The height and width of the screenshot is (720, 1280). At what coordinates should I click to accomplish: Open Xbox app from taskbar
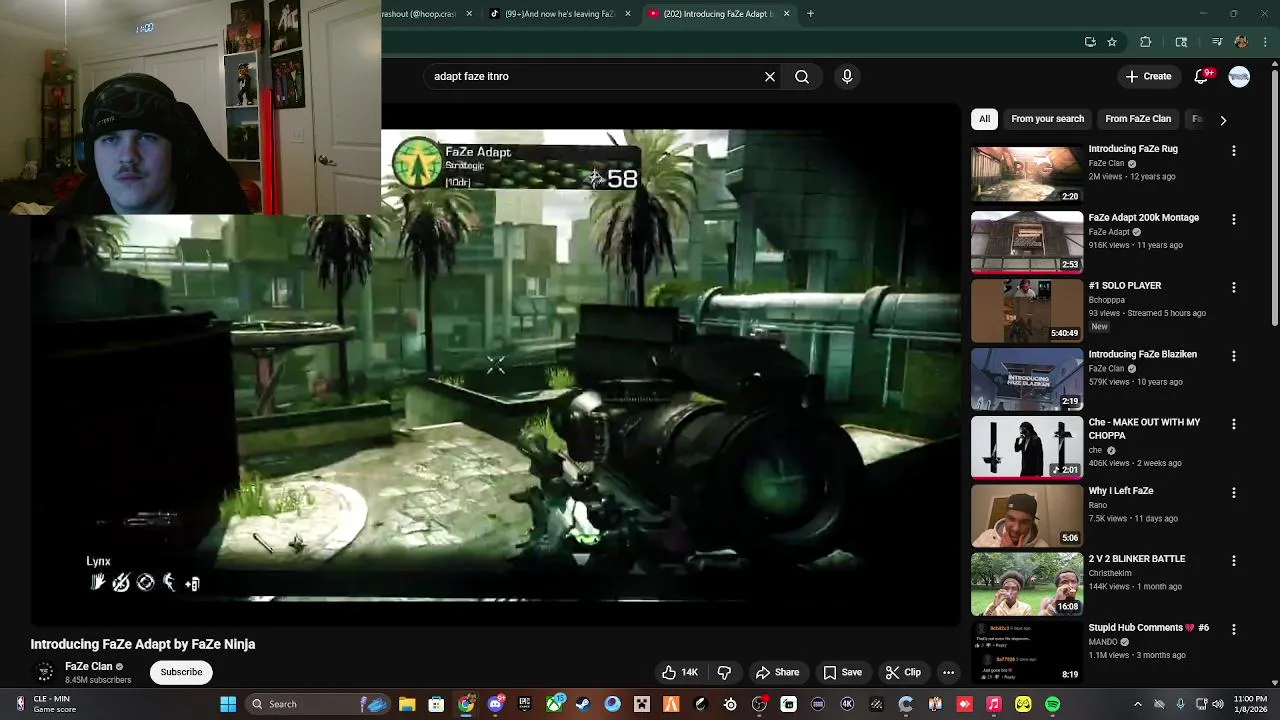(x=554, y=704)
